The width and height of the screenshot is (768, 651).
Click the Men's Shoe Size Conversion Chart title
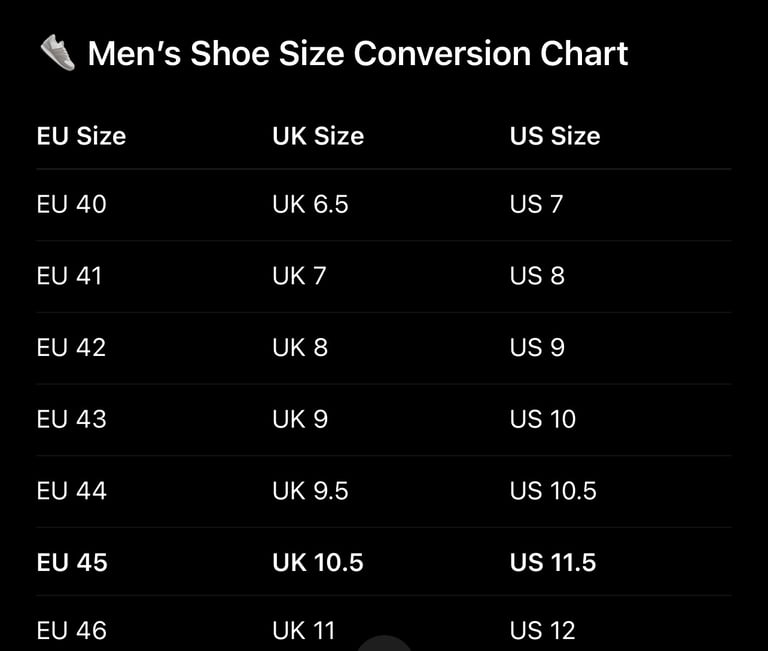[358, 53]
